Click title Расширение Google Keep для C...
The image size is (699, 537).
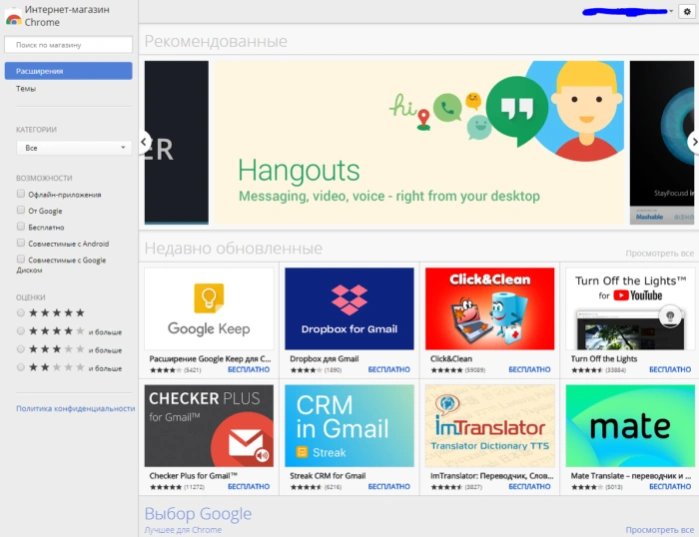210,359
